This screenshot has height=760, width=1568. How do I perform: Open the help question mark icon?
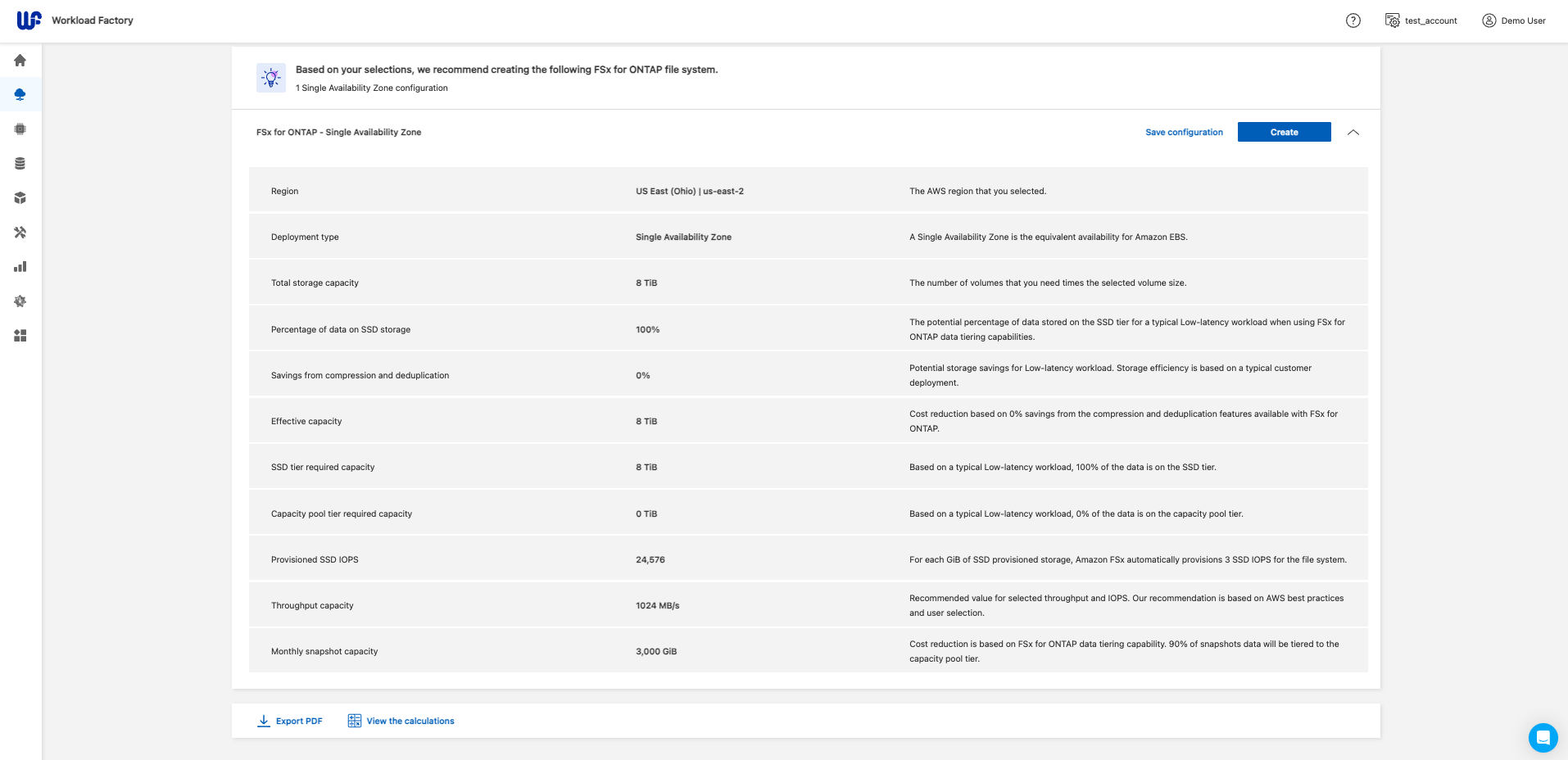tap(1353, 20)
